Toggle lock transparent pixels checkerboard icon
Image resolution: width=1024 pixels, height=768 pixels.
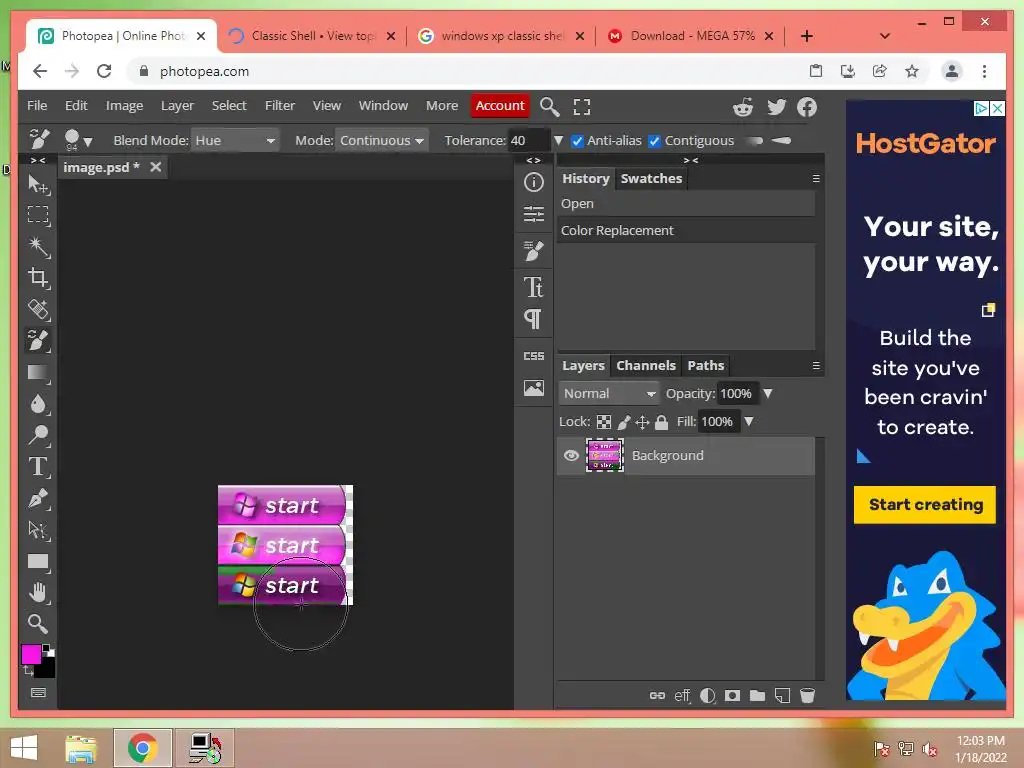click(604, 423)
